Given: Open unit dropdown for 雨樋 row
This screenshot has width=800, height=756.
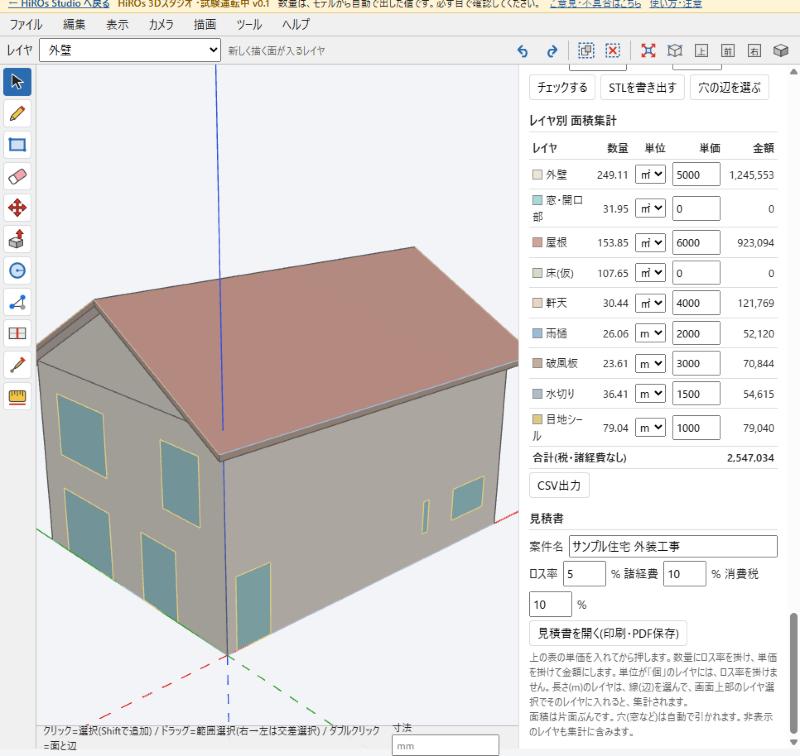Looking at the screenshot, I should pos(650,333).
